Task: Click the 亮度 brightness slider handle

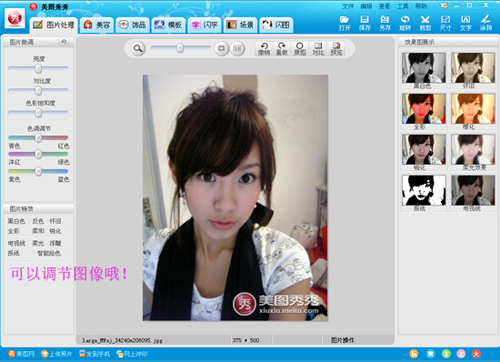Action: pyautogui.click(x=38, y=68)
